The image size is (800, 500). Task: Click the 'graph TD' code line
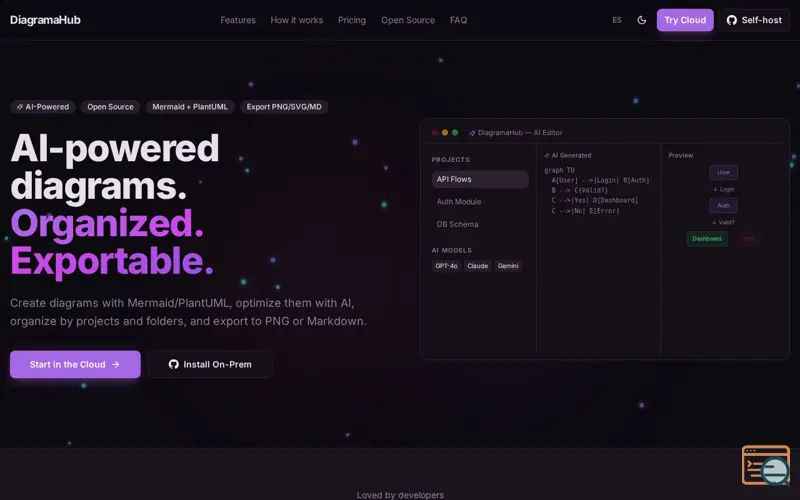pyautogui.click(x=559, y=170)
